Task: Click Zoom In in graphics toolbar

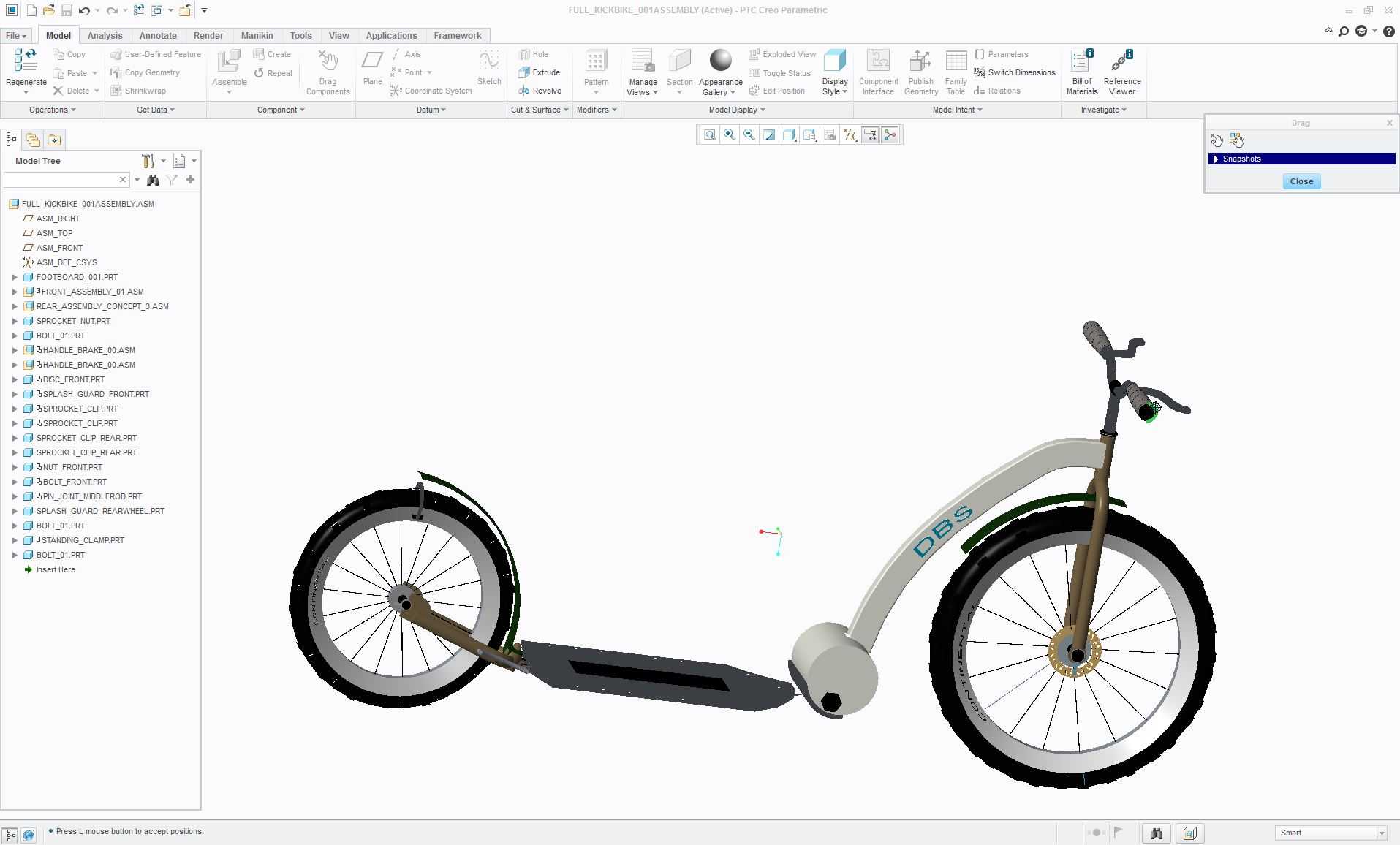Action: coord(730,134)
